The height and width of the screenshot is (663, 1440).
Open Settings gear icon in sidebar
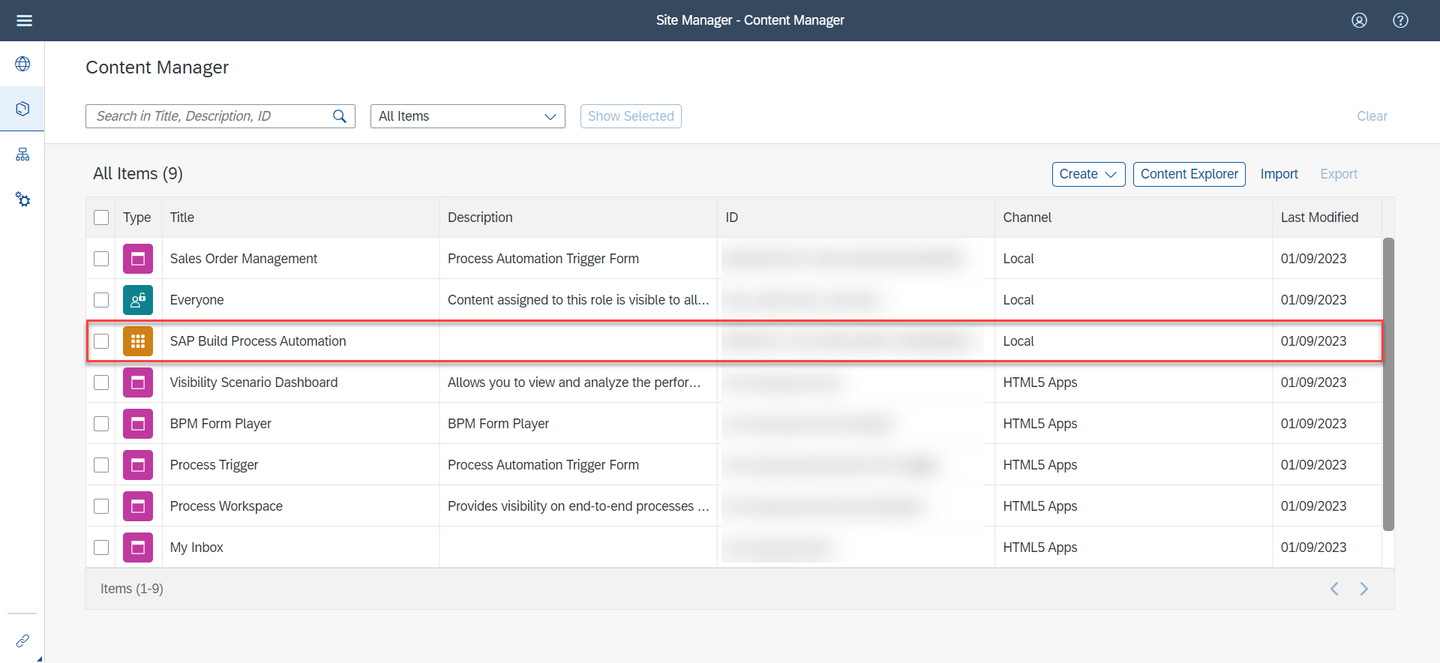coord(22,199)
